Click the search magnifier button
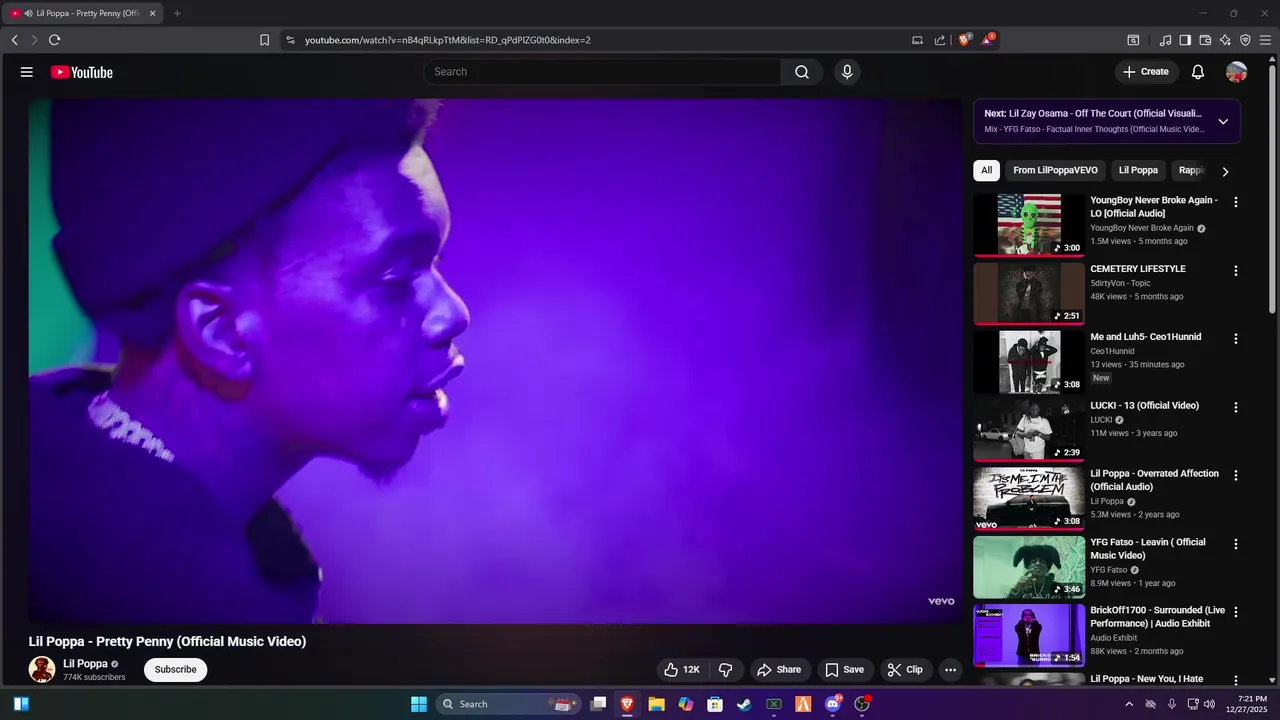 802,72
